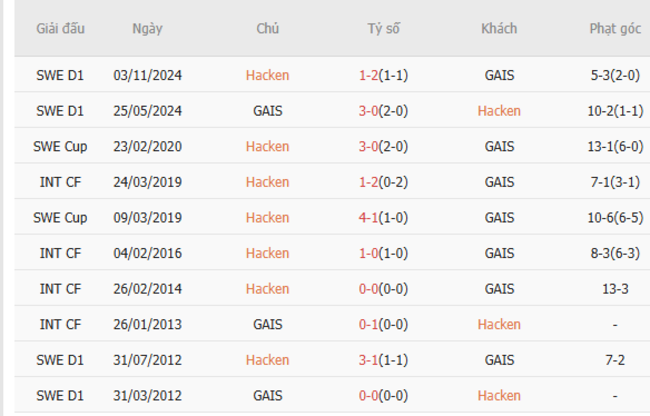This screenshot has width=650, height=416.
Task: Click the 8-3 corner stat on 04/02/2016
Action: click(603, 253)
